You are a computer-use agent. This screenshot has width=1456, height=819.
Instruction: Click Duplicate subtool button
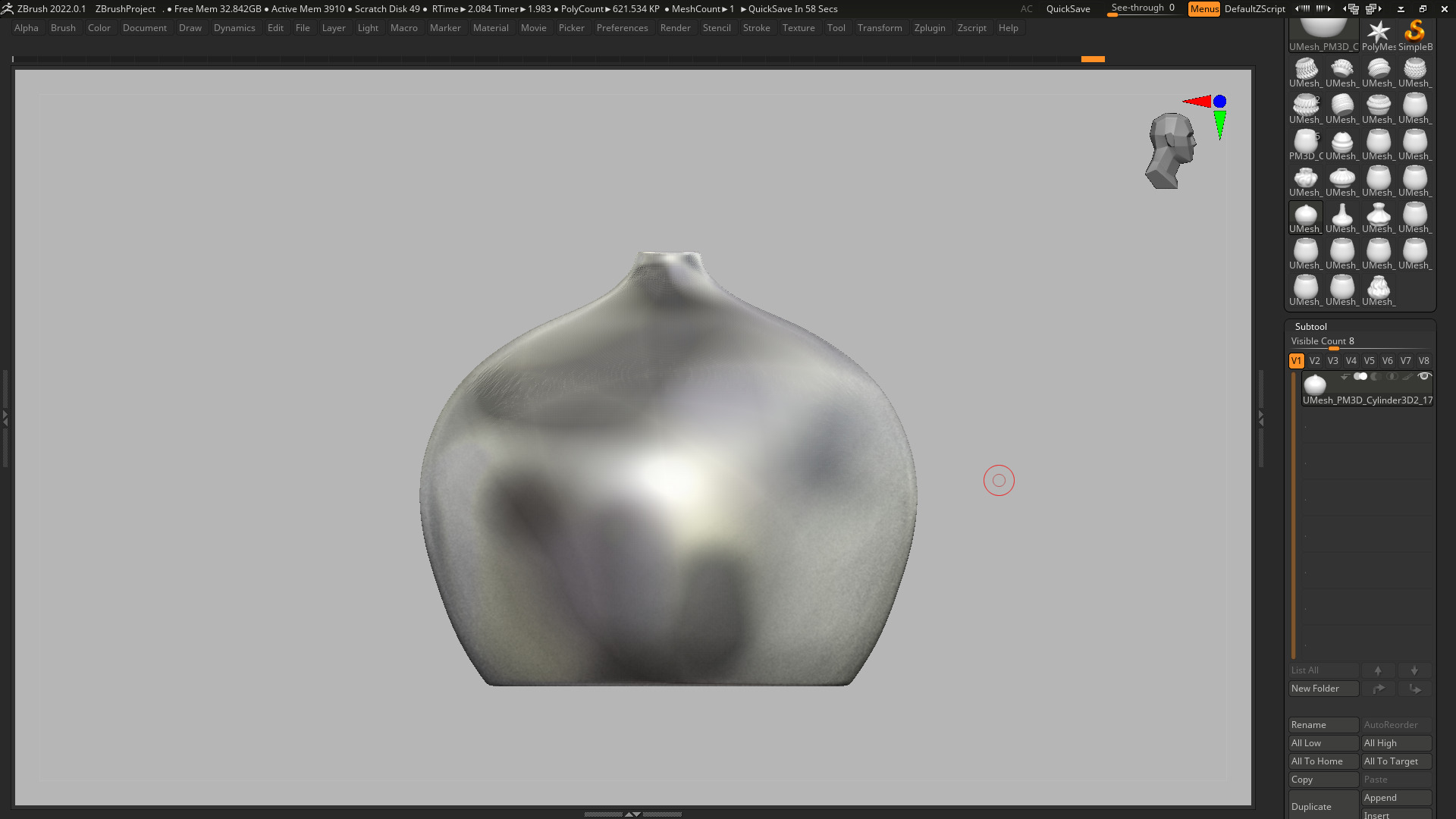1323,805
